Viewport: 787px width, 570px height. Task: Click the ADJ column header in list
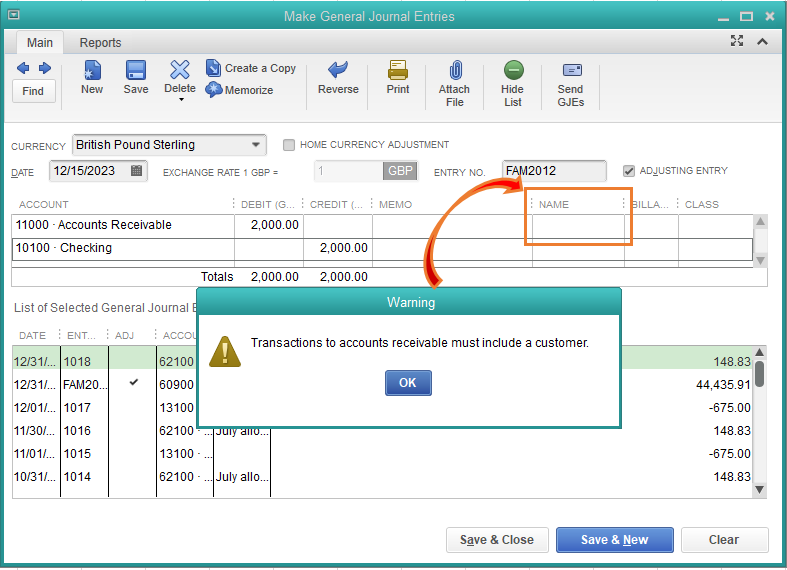tap(124, 336)
